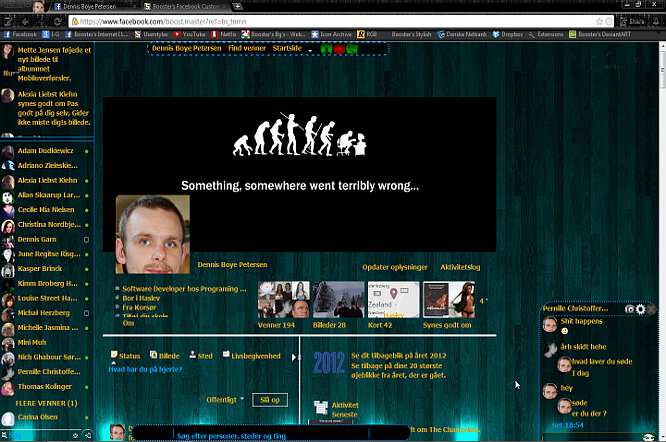The width and height of the screenshot is (666, 442).
Task: Open the Offentligt audience dropdown
Action: coord(225,400)
